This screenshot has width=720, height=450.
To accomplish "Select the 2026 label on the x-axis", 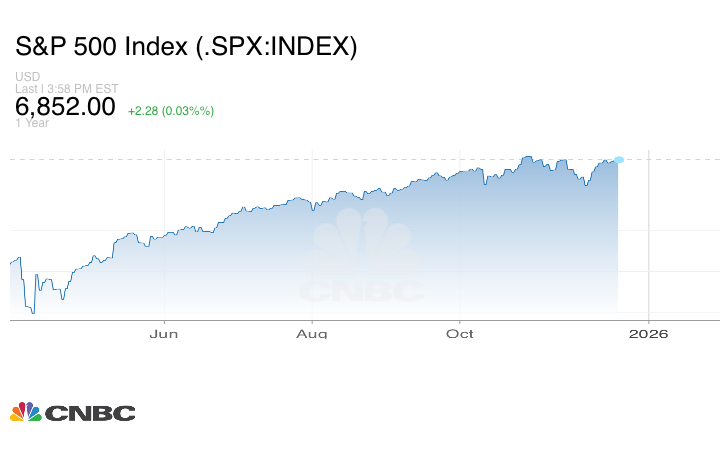I will (x=650, y=333).
